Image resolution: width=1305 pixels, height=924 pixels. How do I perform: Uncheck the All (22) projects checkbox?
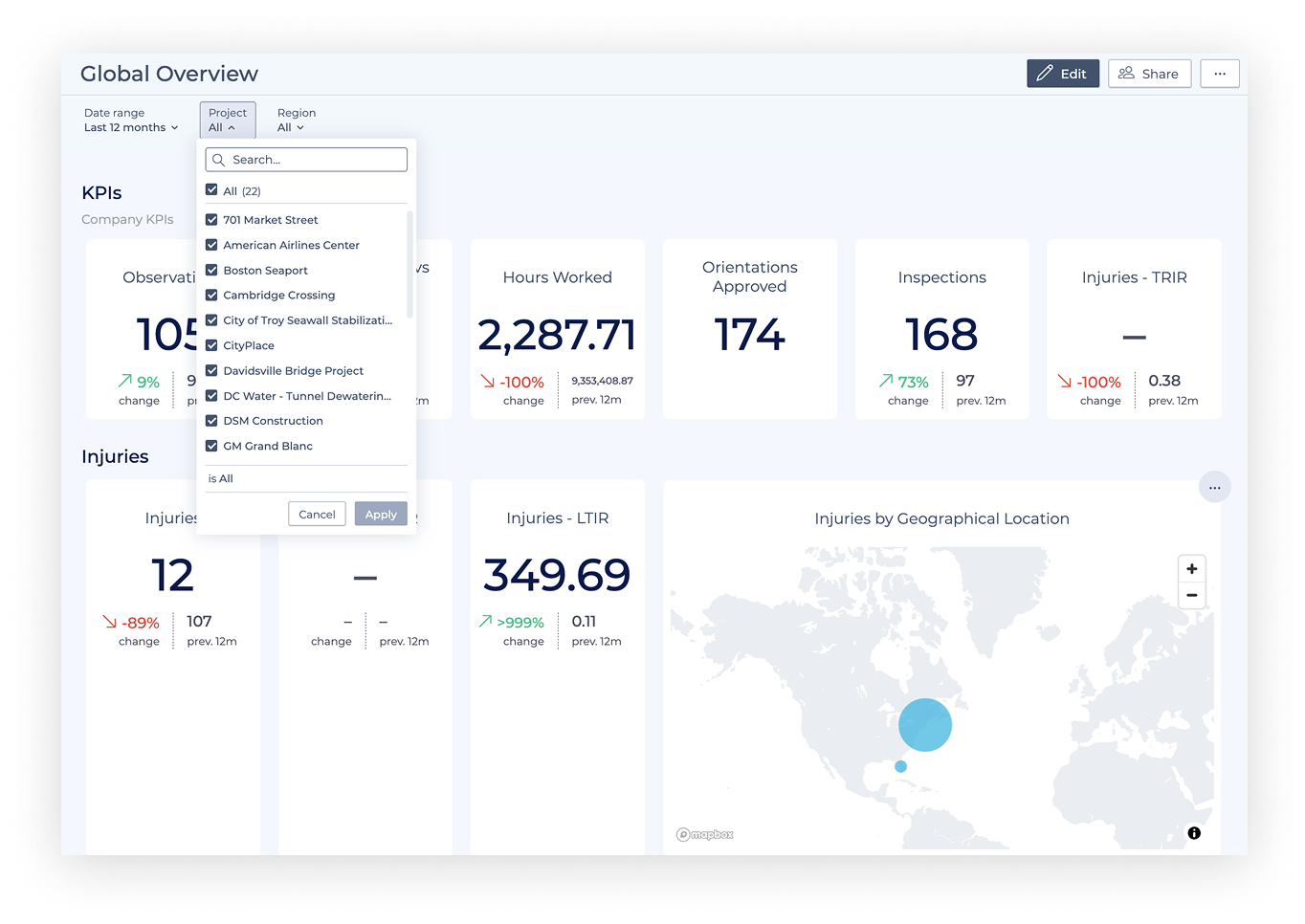coord(211,189)
